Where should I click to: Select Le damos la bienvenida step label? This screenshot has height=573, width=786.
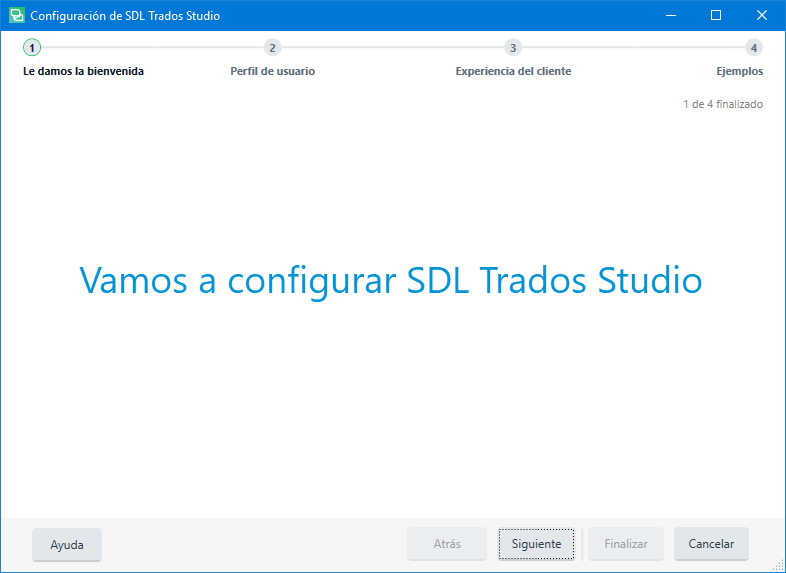coord(83,71)
